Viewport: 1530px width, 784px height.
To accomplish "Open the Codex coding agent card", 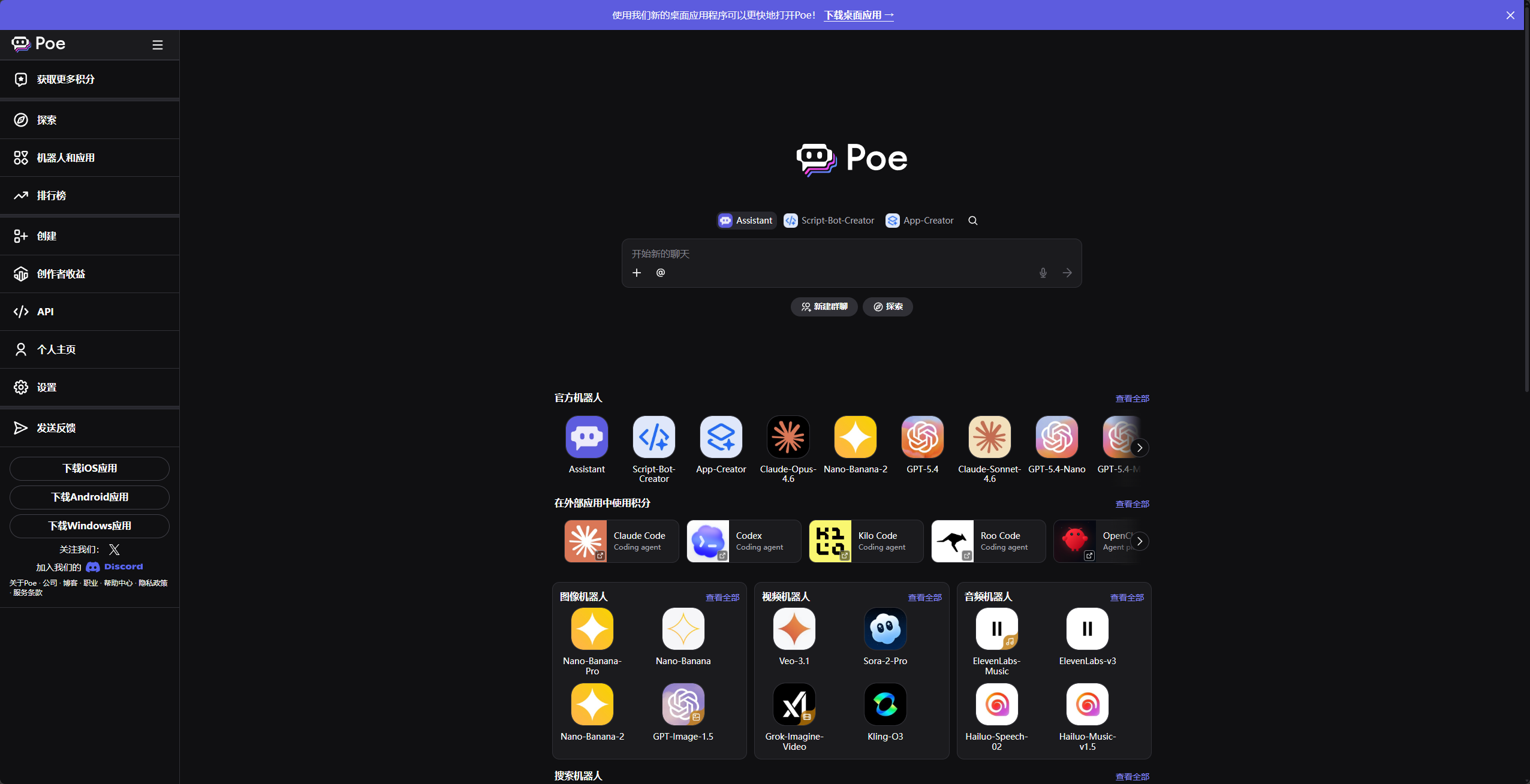I will click(x=744, y=541).
